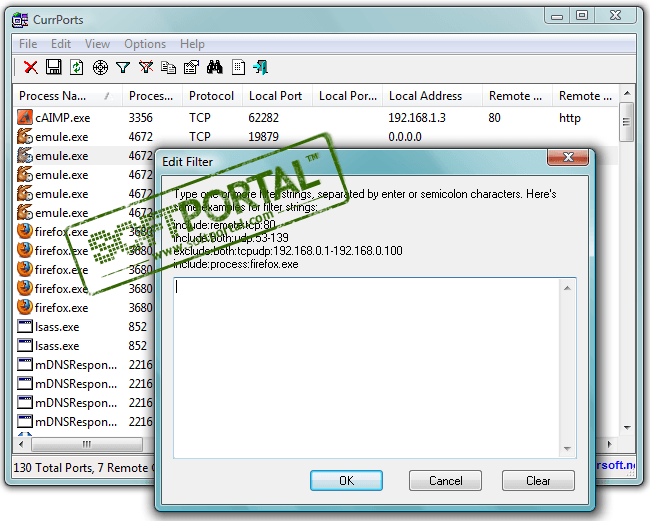Sort by Process ID column header
650x521 pixels.
pos(152,96)
